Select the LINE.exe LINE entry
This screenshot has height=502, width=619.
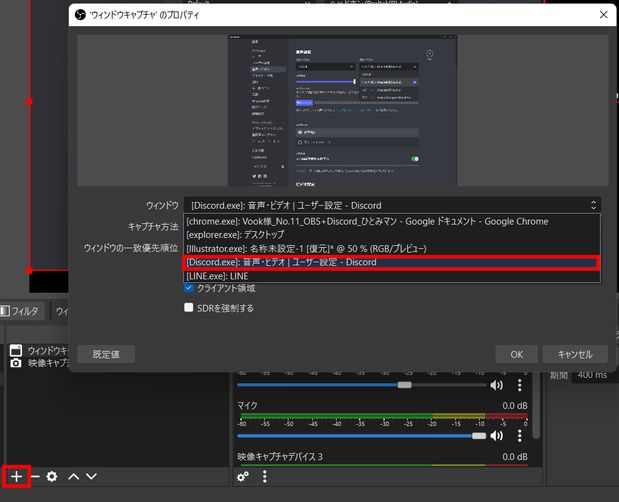click(392, 276)
